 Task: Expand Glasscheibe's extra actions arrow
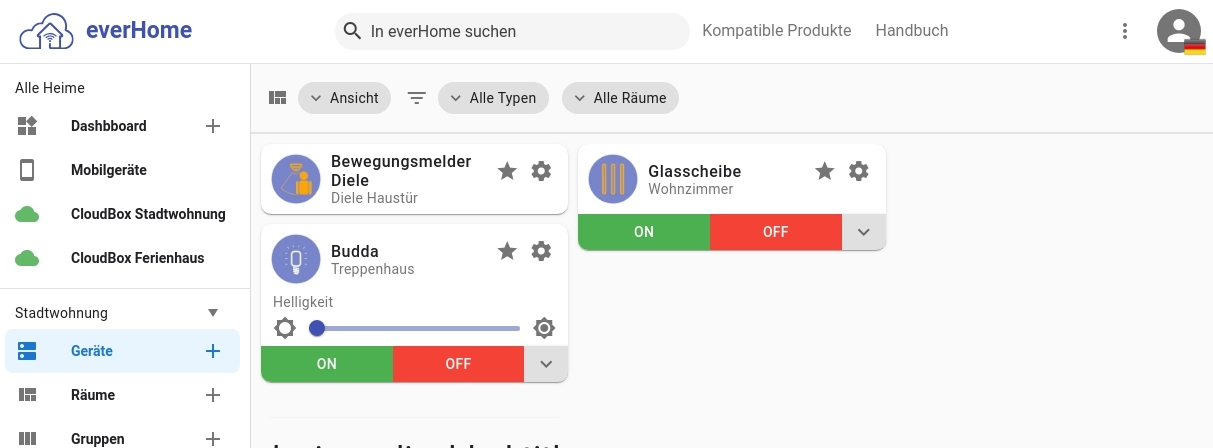click(864, 232)
